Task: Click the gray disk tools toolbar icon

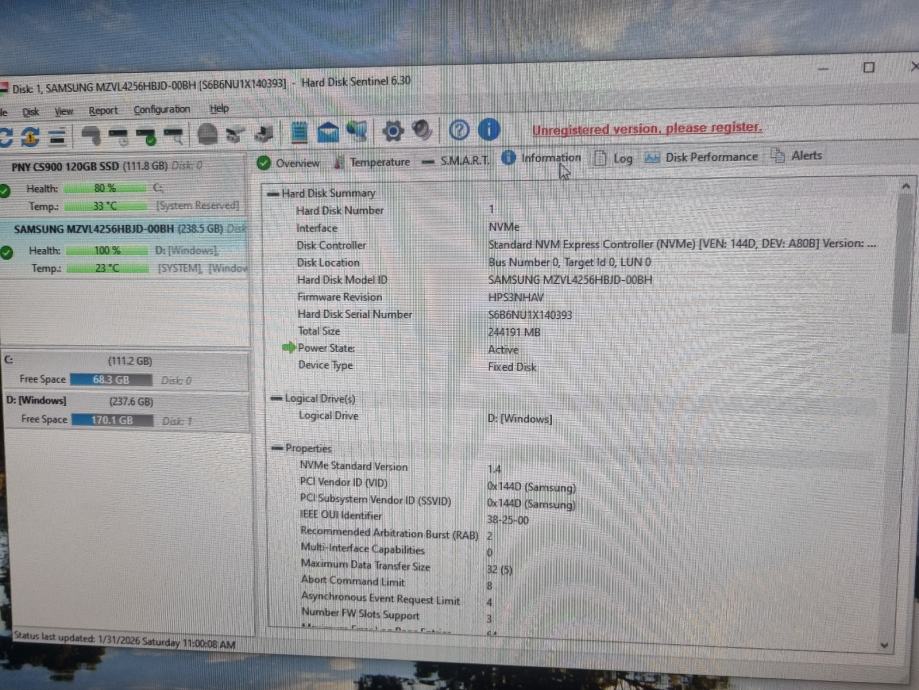Action: tap(236, 135)
